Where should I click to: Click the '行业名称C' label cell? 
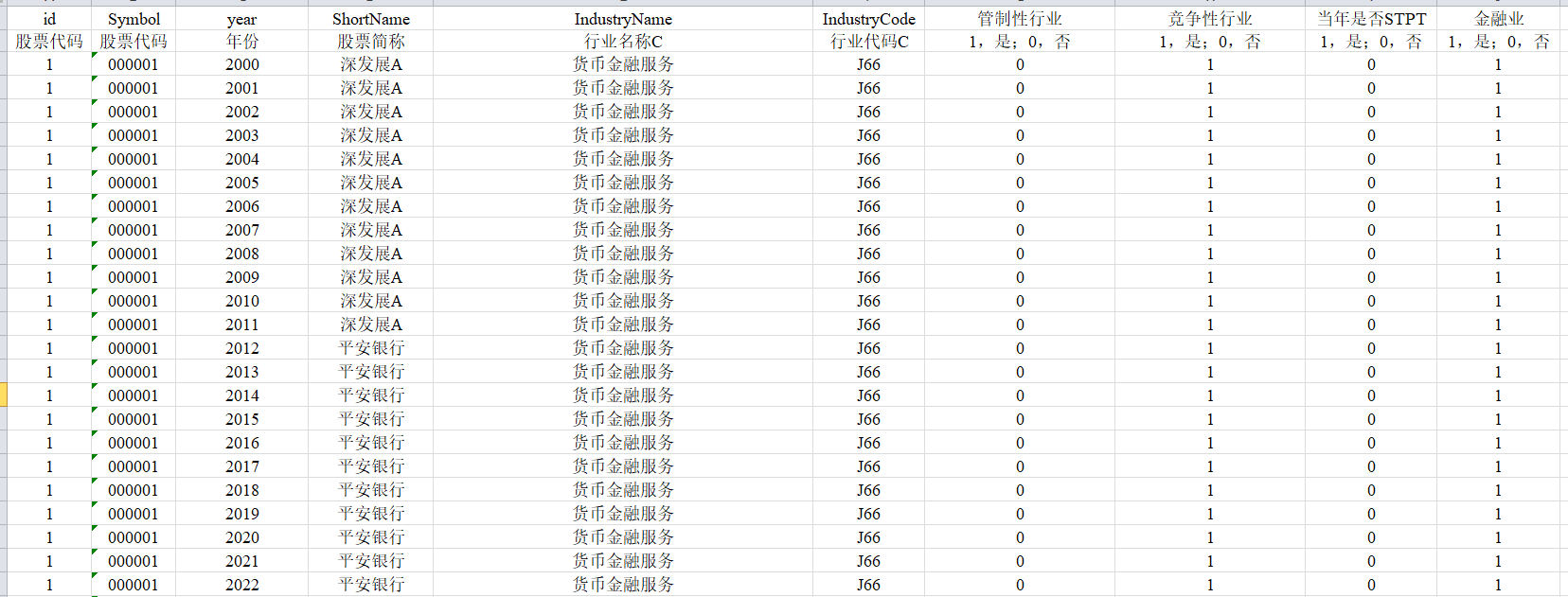point(623,41)
